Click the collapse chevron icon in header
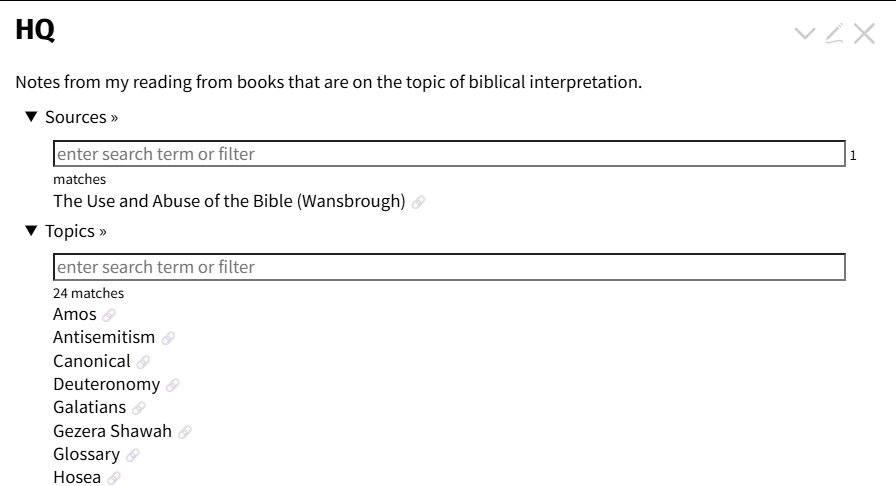896x486 pixels. click(x=805, y=34)
